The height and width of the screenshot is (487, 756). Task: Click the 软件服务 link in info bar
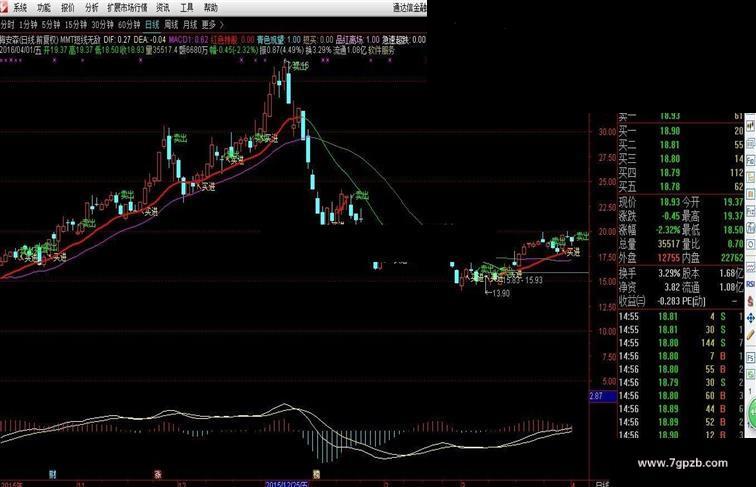click(381, 50)
